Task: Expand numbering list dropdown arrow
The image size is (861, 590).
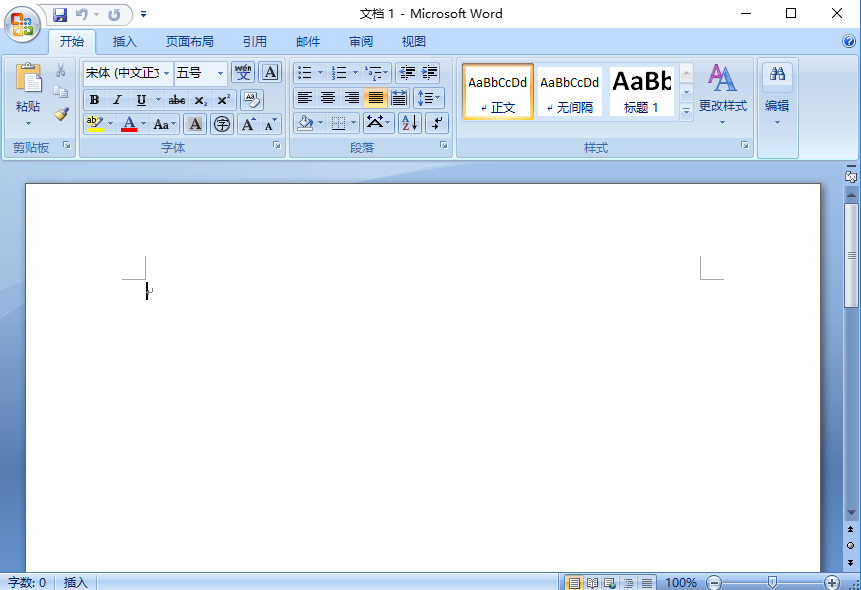Action: 355,73
